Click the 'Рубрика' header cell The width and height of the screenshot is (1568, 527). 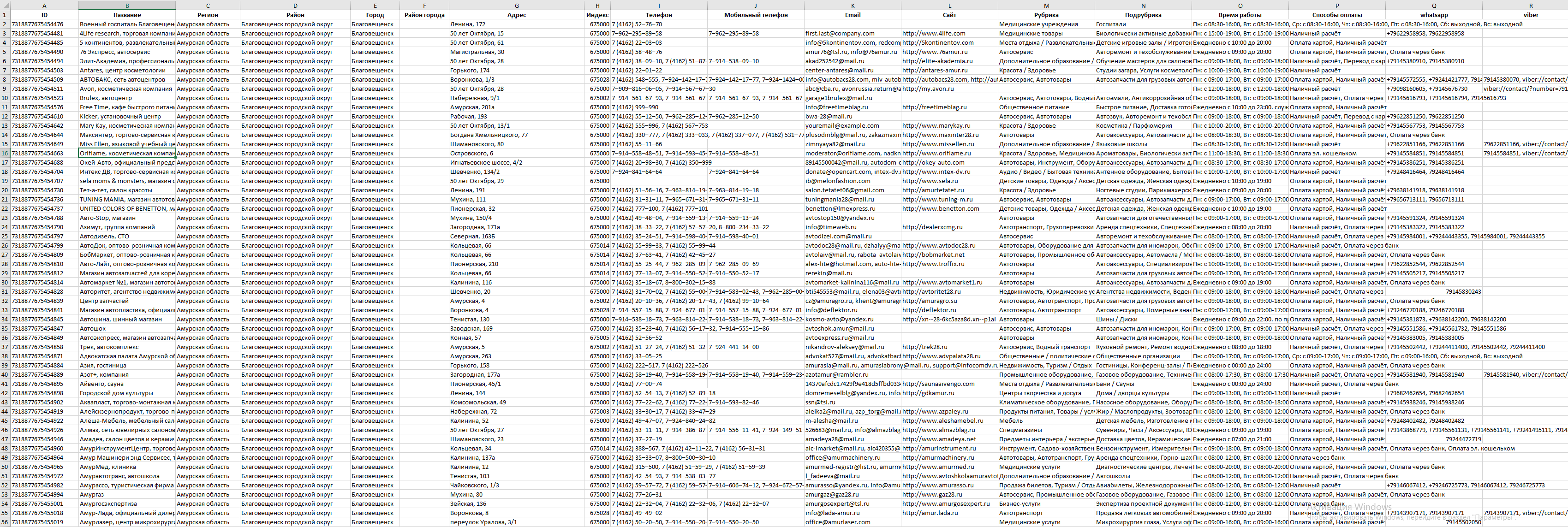click(1046, 15)
